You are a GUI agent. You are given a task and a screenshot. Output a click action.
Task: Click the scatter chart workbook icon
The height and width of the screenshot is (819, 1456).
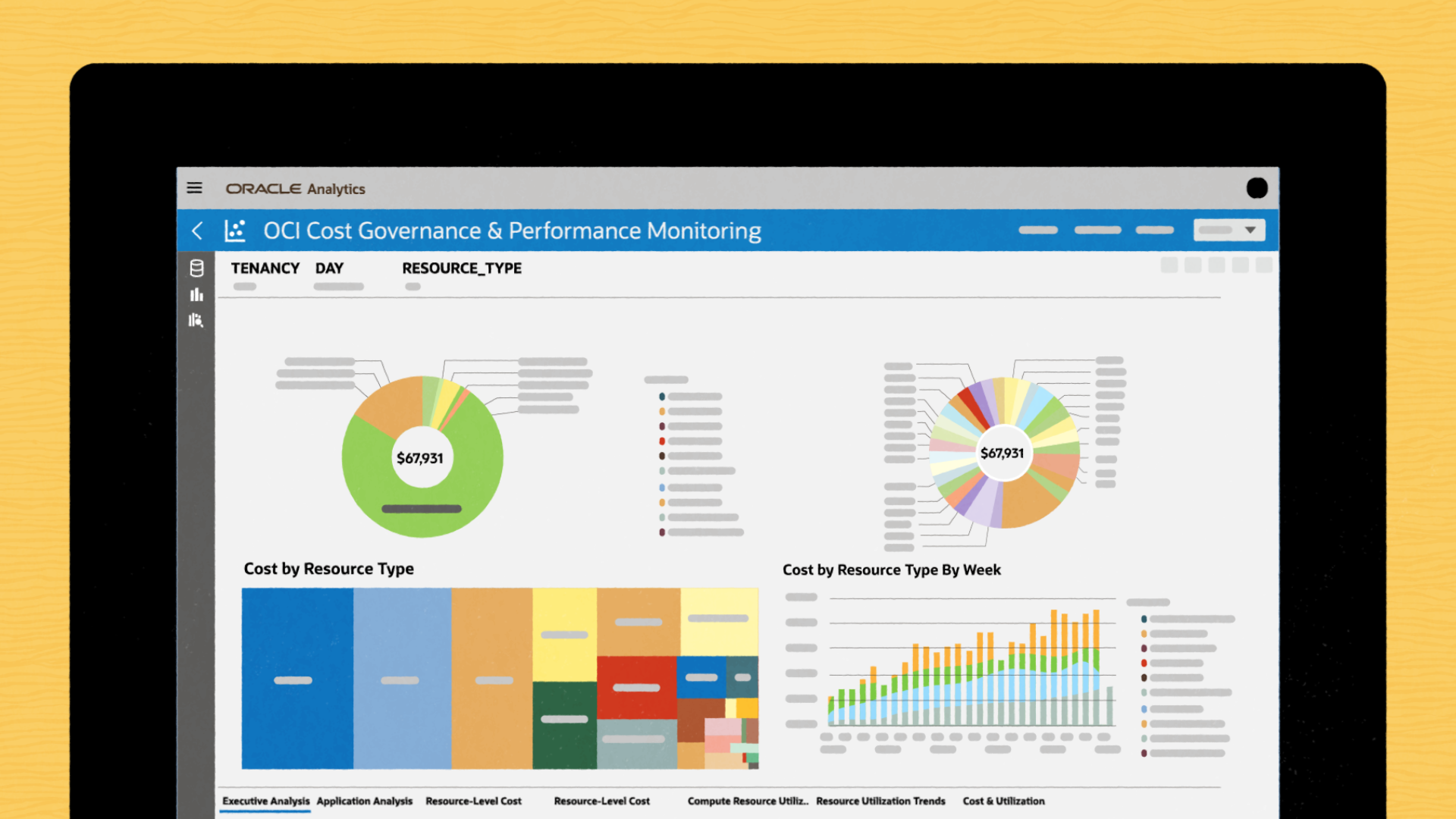coord(235,231)
